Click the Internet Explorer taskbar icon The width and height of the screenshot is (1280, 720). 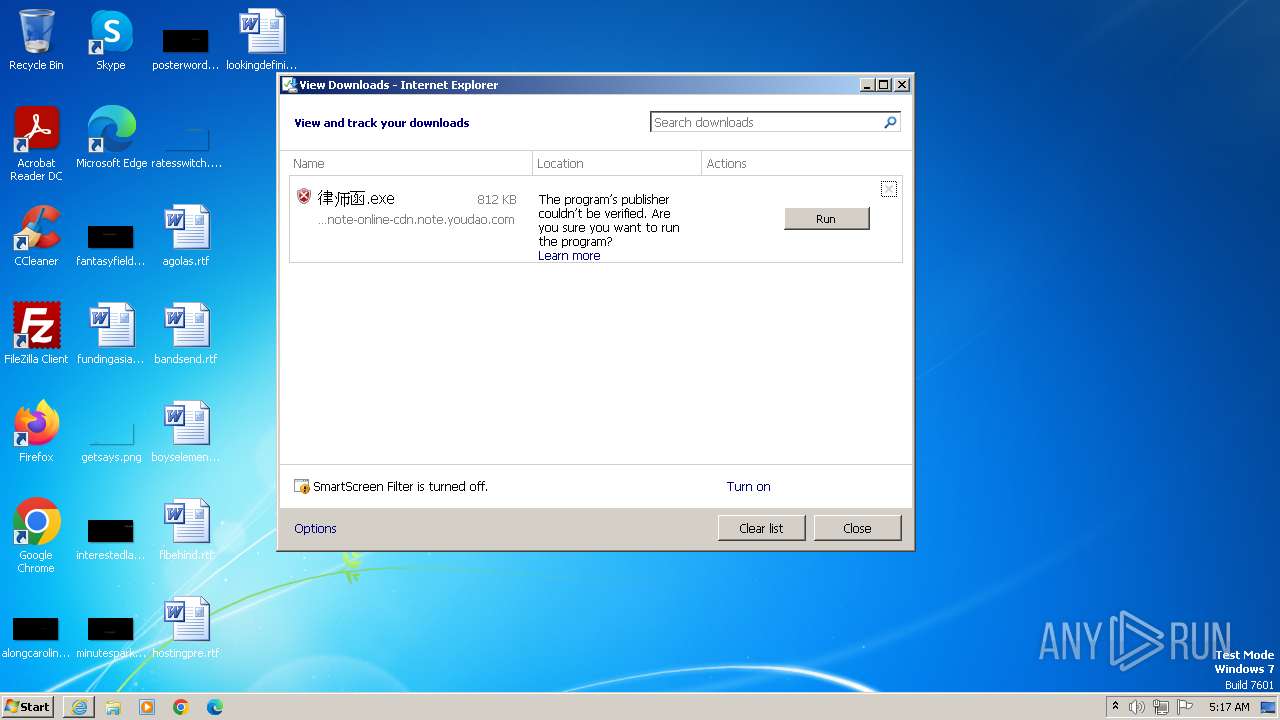click(x=79, y=707)
